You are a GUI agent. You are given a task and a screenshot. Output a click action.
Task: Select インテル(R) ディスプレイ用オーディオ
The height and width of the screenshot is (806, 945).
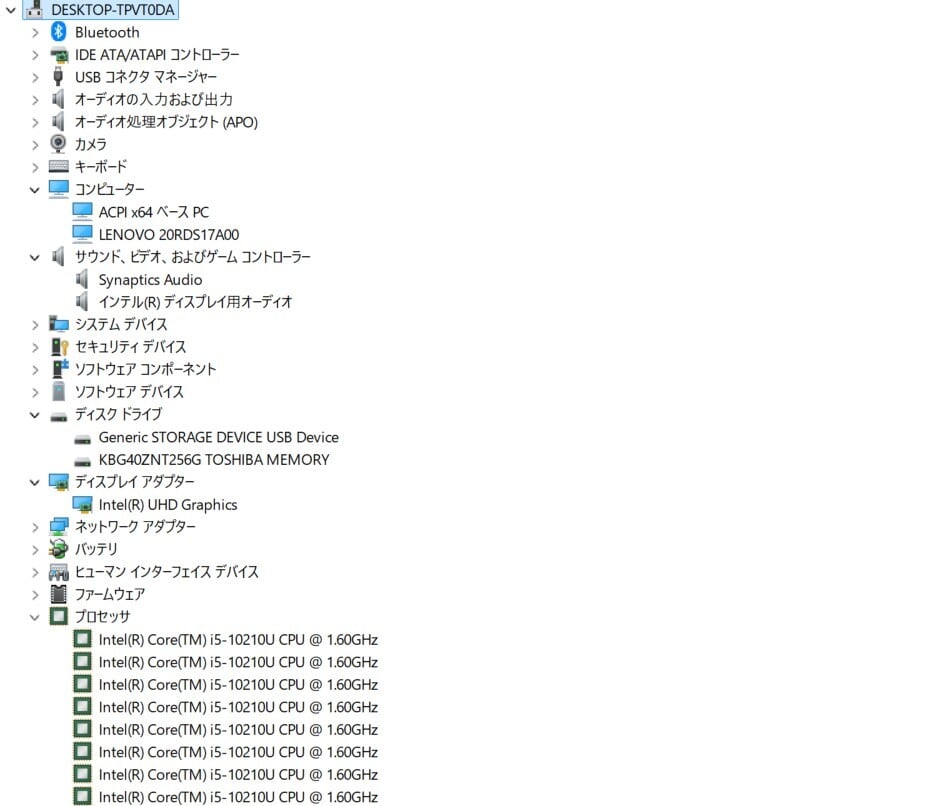click(195, 302)
